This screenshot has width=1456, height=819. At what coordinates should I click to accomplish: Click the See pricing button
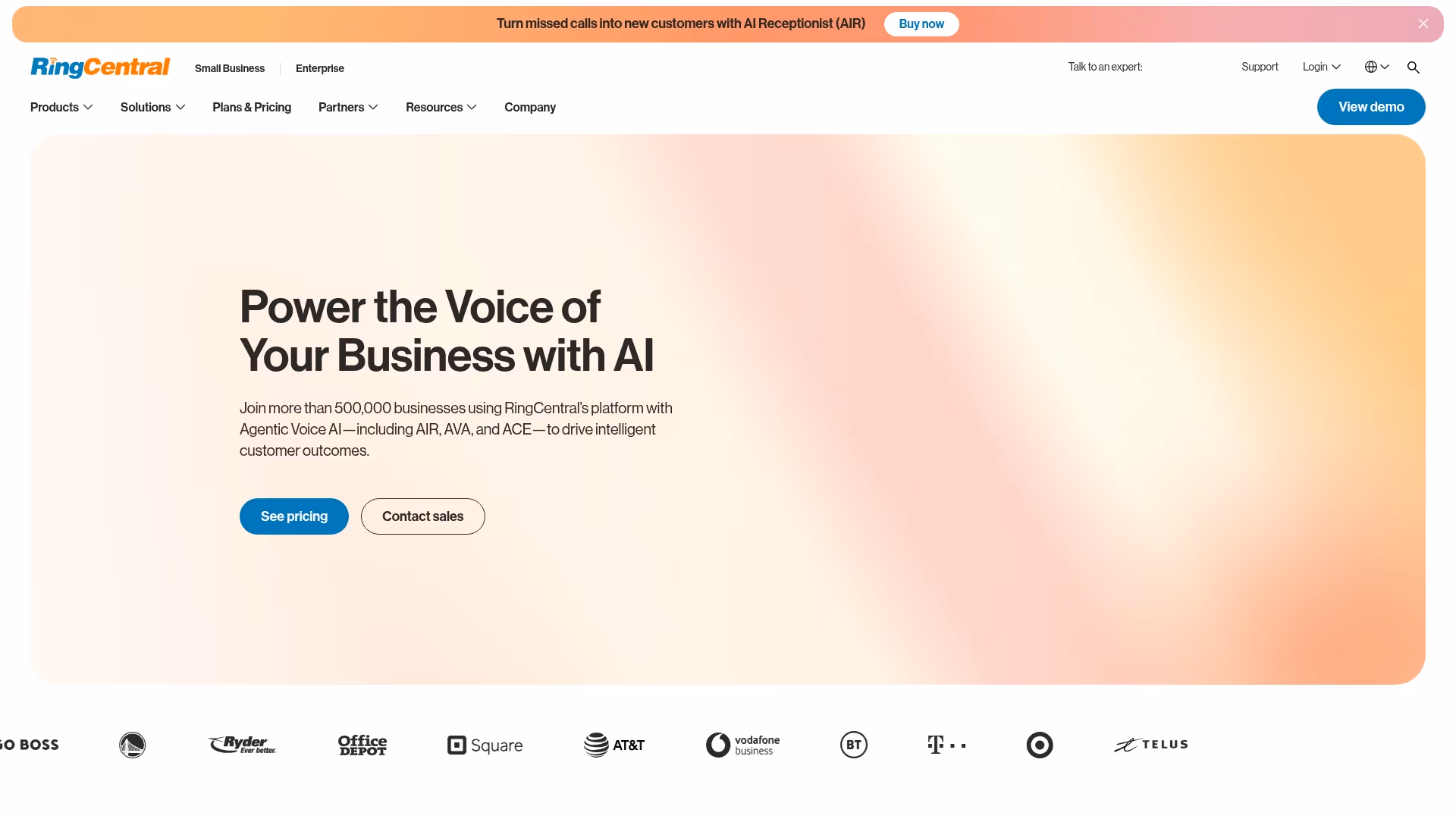point(293,516)
